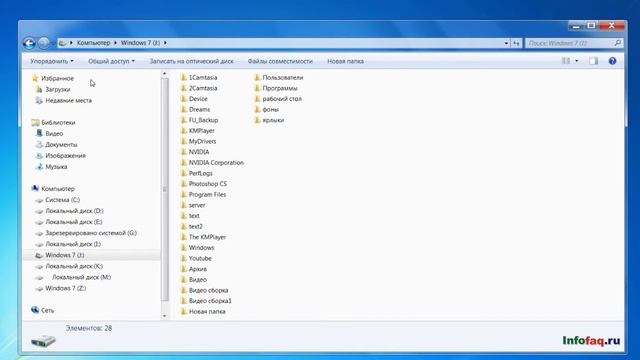The width and height of the screenshot is (640, 360).
Task: Select Библиотеки in navigation pane
Action: (58, 122)
